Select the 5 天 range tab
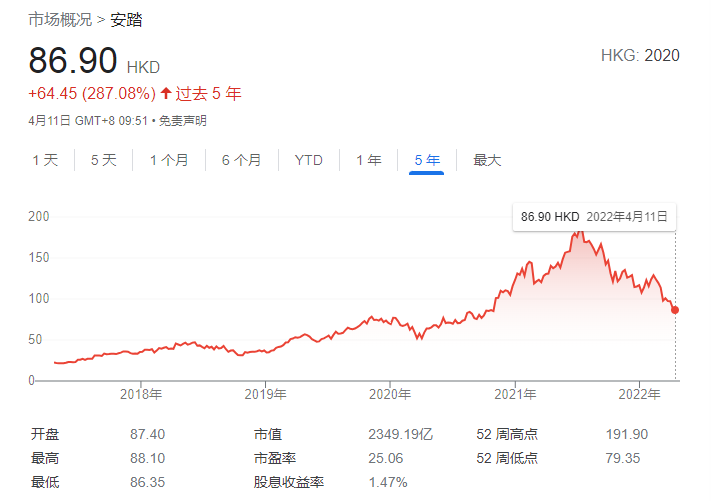 click(x=104, y=160)
